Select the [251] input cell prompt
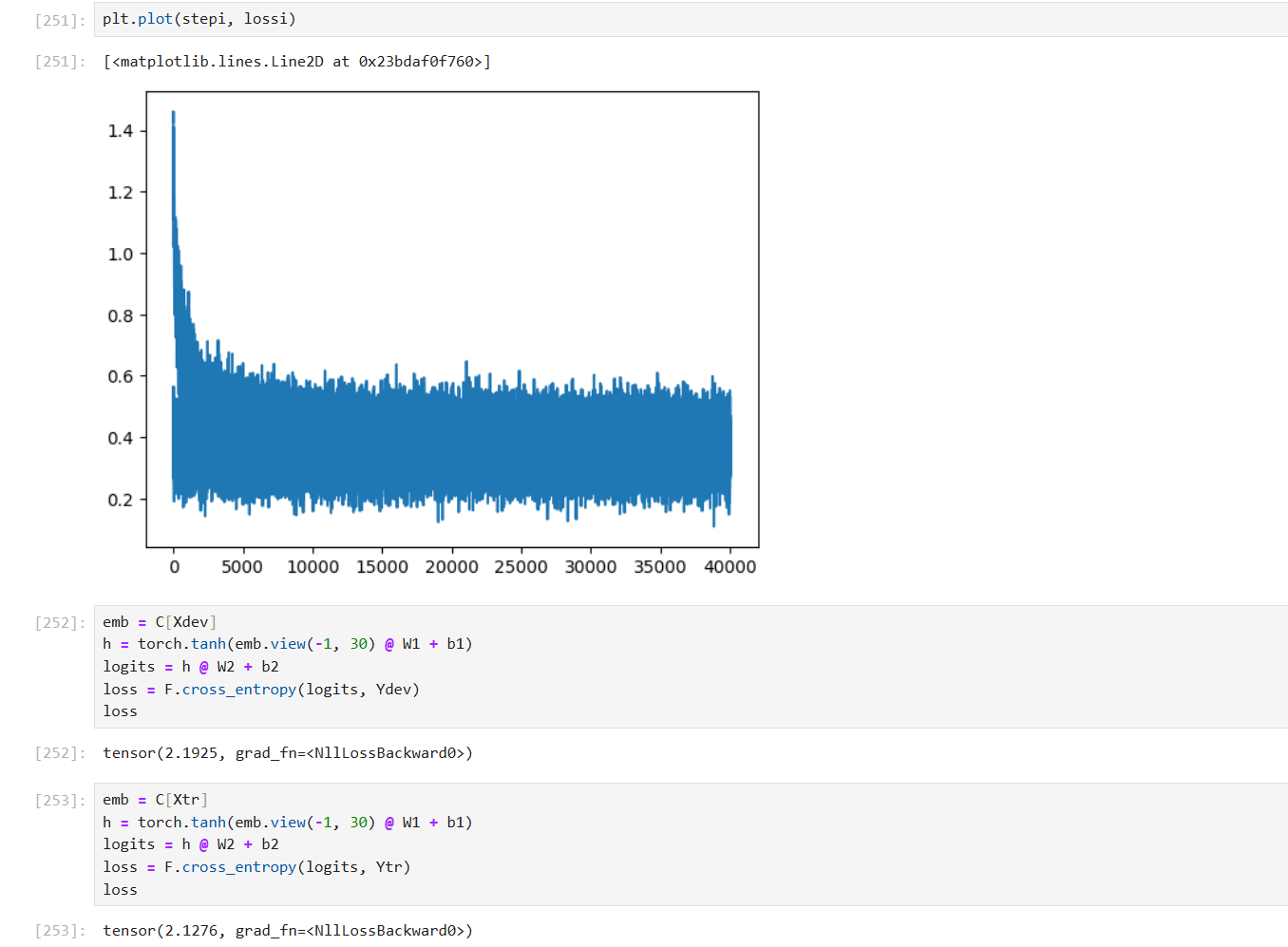Image resolution: width=1288 pixels, height=947 pixels. 60,20
